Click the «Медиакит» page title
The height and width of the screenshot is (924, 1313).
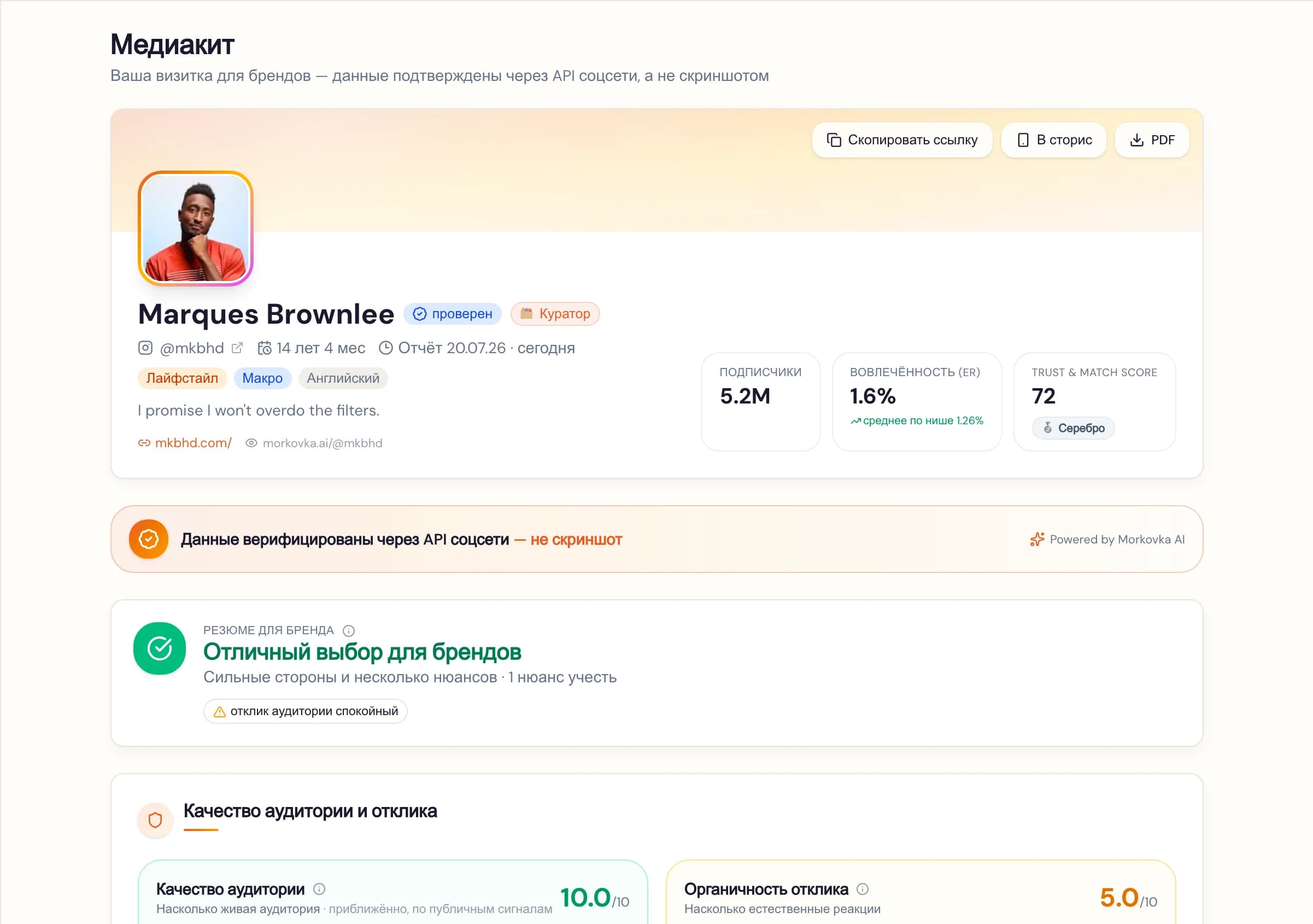(172, 44)
